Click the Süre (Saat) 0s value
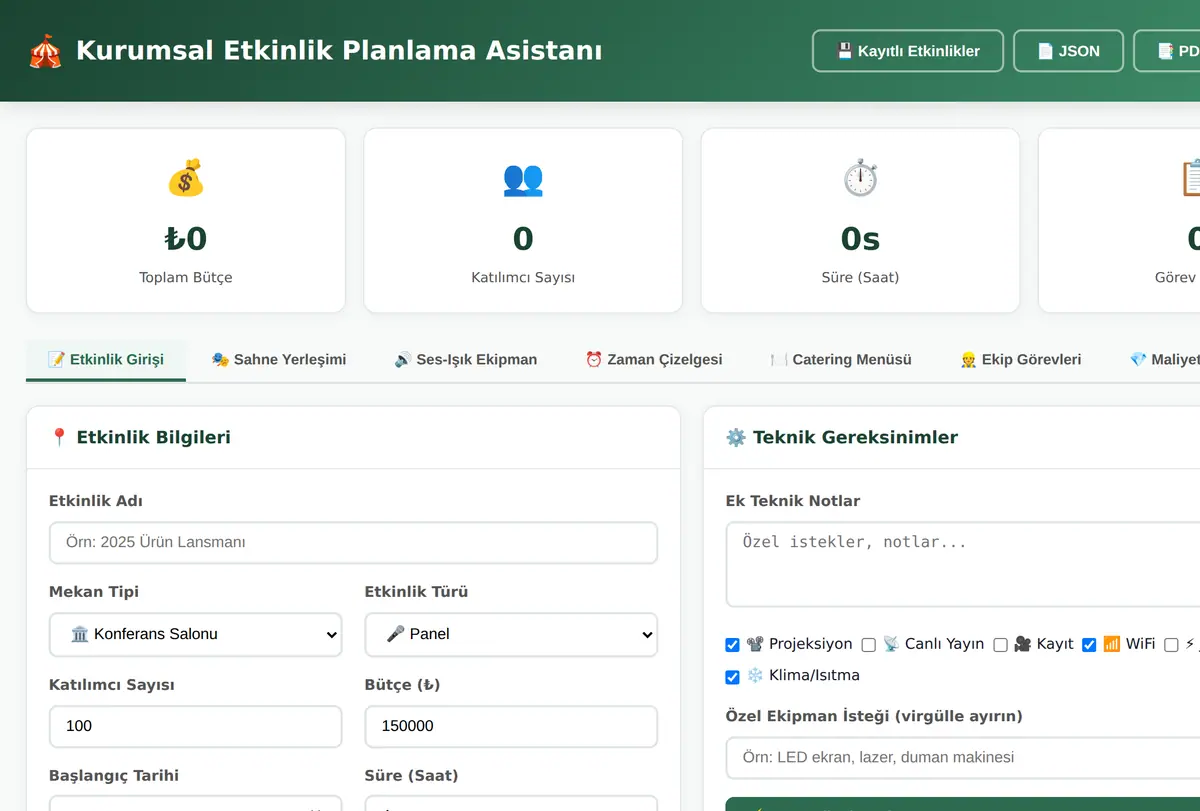Screen dimensions: 1200x811 pos(860,239)
